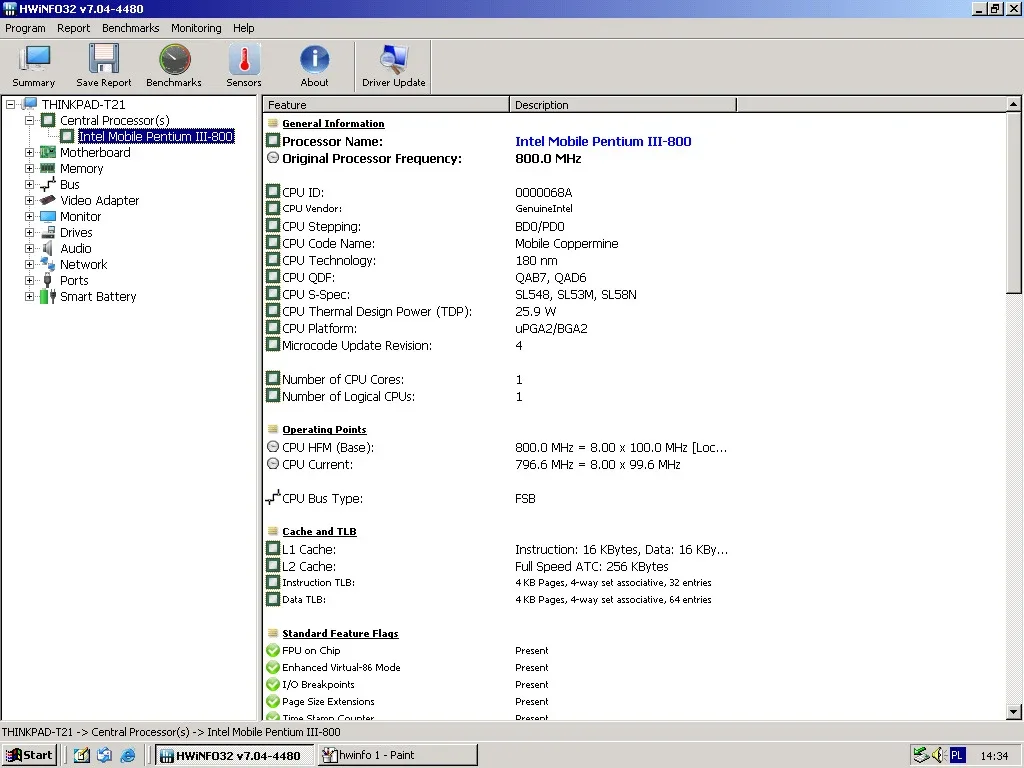This screenshot has height=768, width=1024.
Task: Click the system tray clock 14:34
Action: [x=994, y=756]
